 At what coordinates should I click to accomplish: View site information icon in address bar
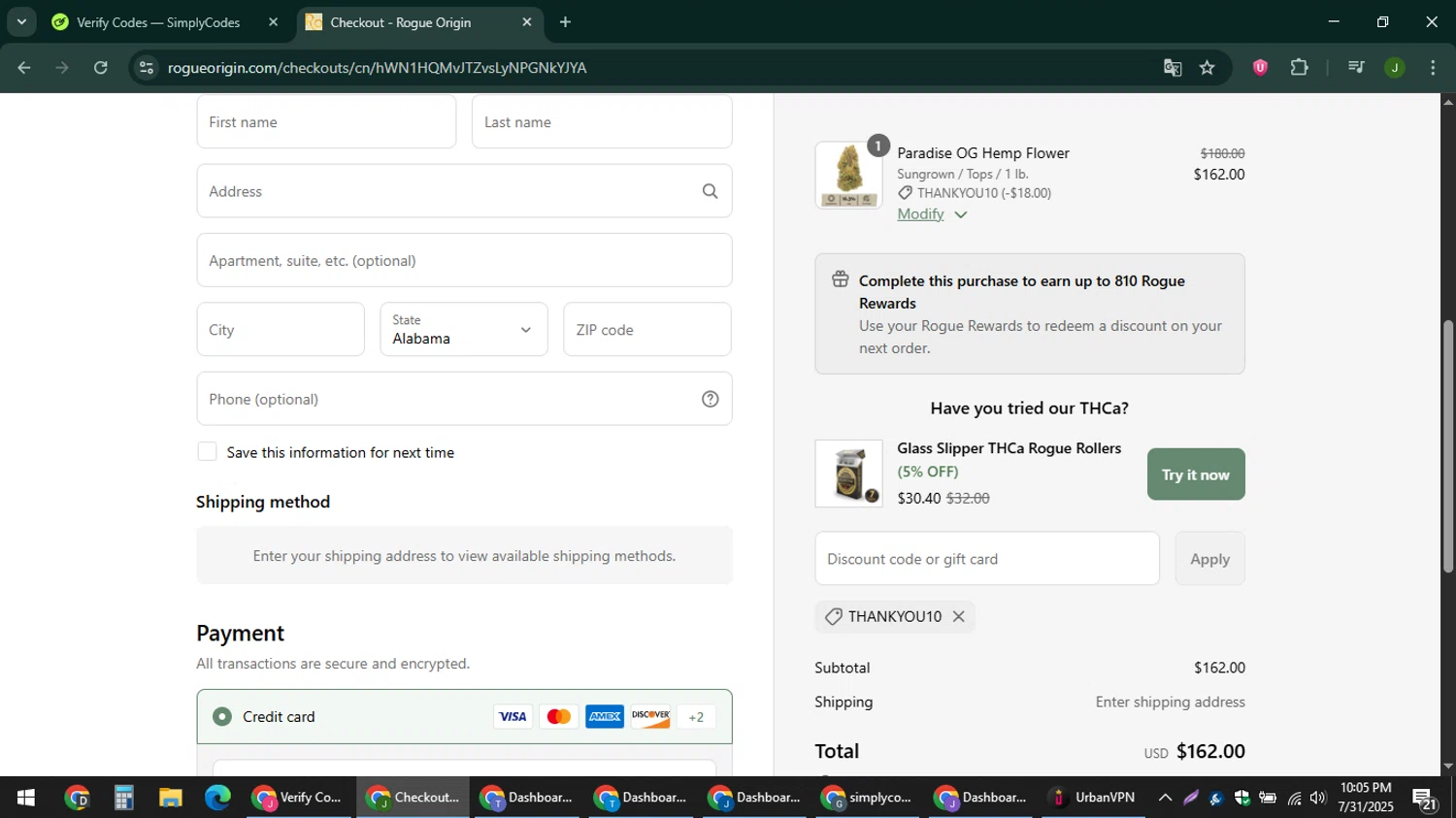(x=146, y=68)
